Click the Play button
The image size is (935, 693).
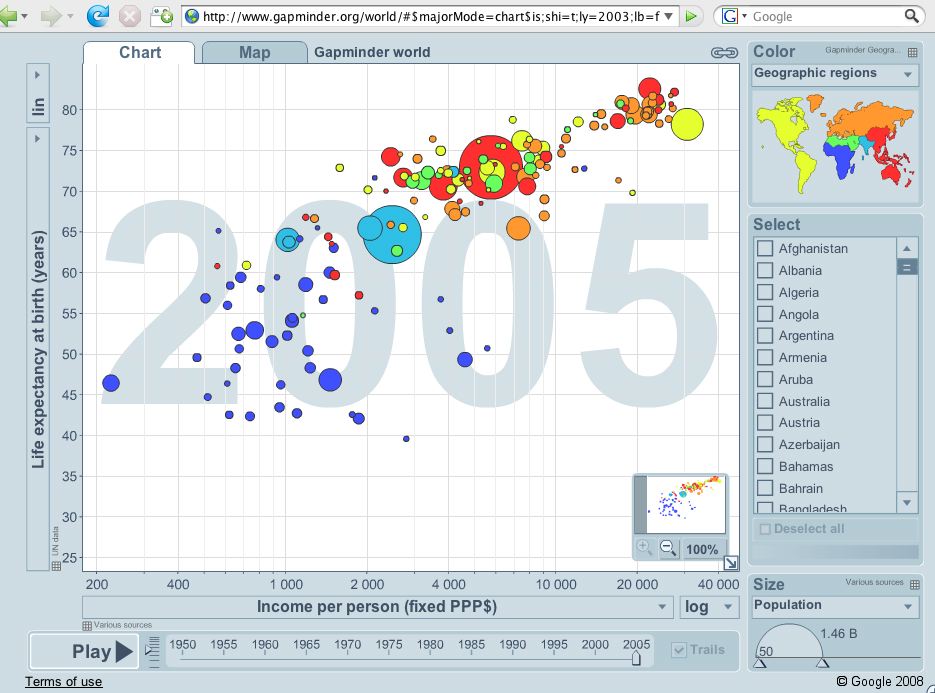84,651
